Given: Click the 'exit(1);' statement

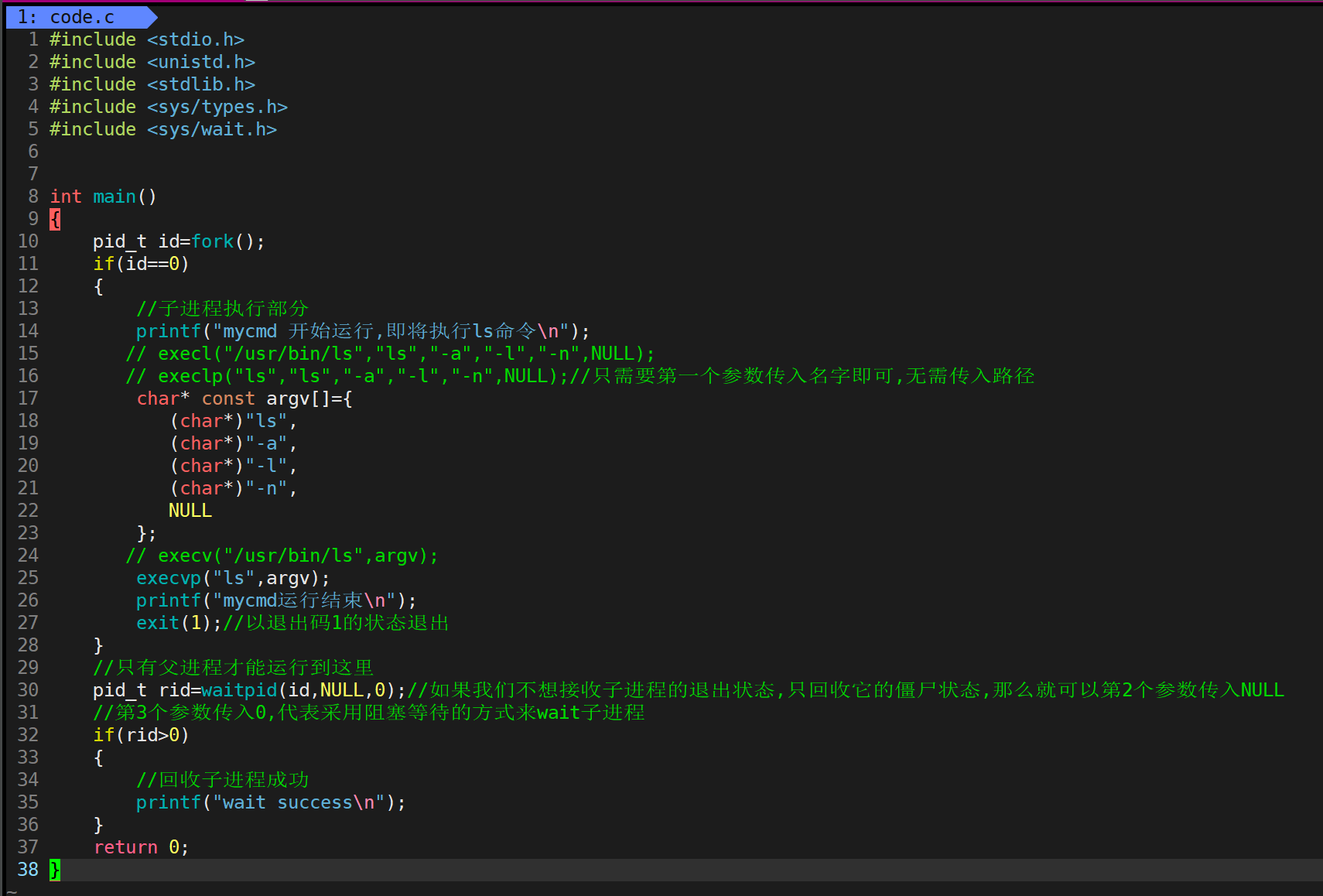Looking at the screenshot, I should (179, 623).
